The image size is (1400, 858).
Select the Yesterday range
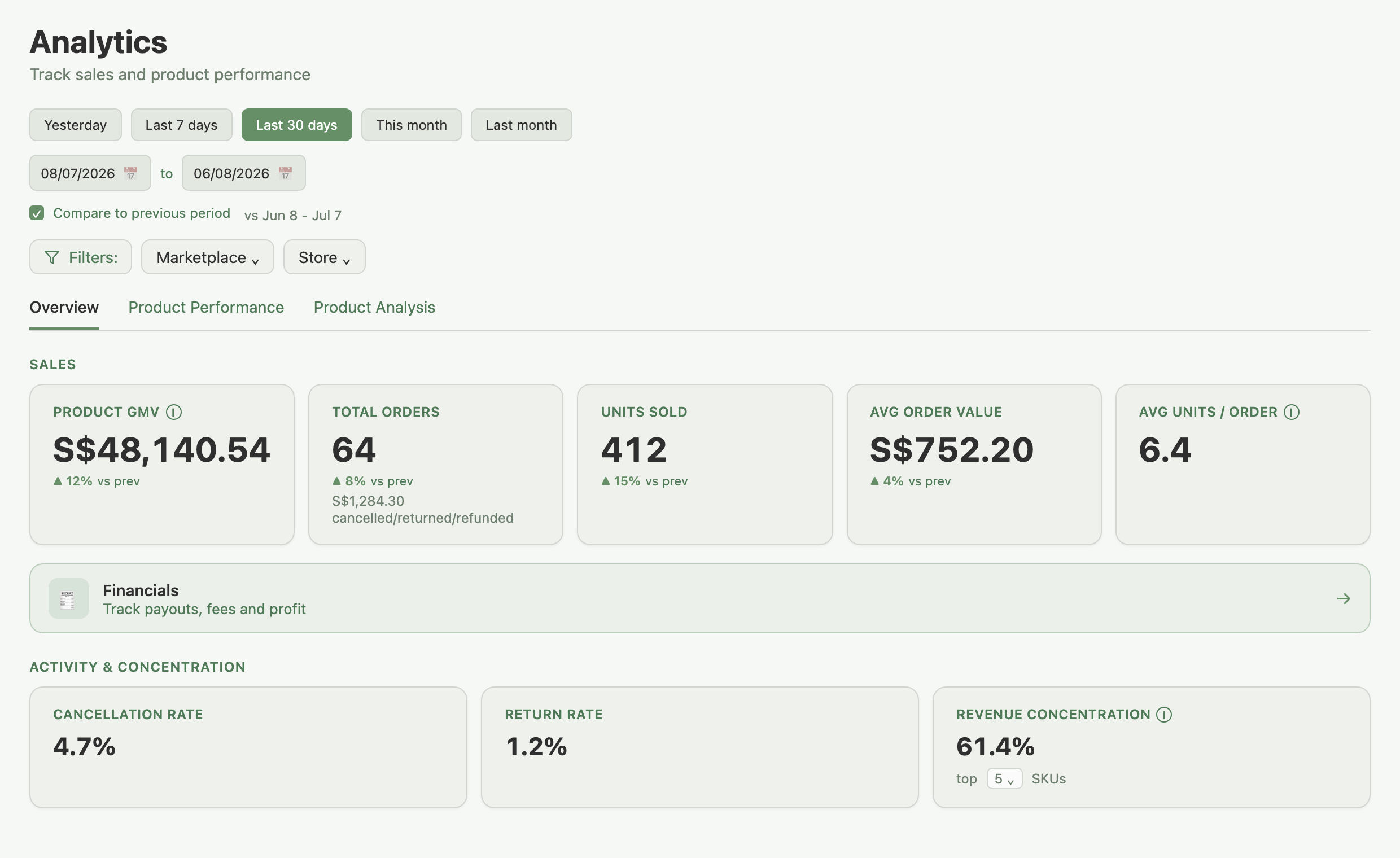coord(76,125)
